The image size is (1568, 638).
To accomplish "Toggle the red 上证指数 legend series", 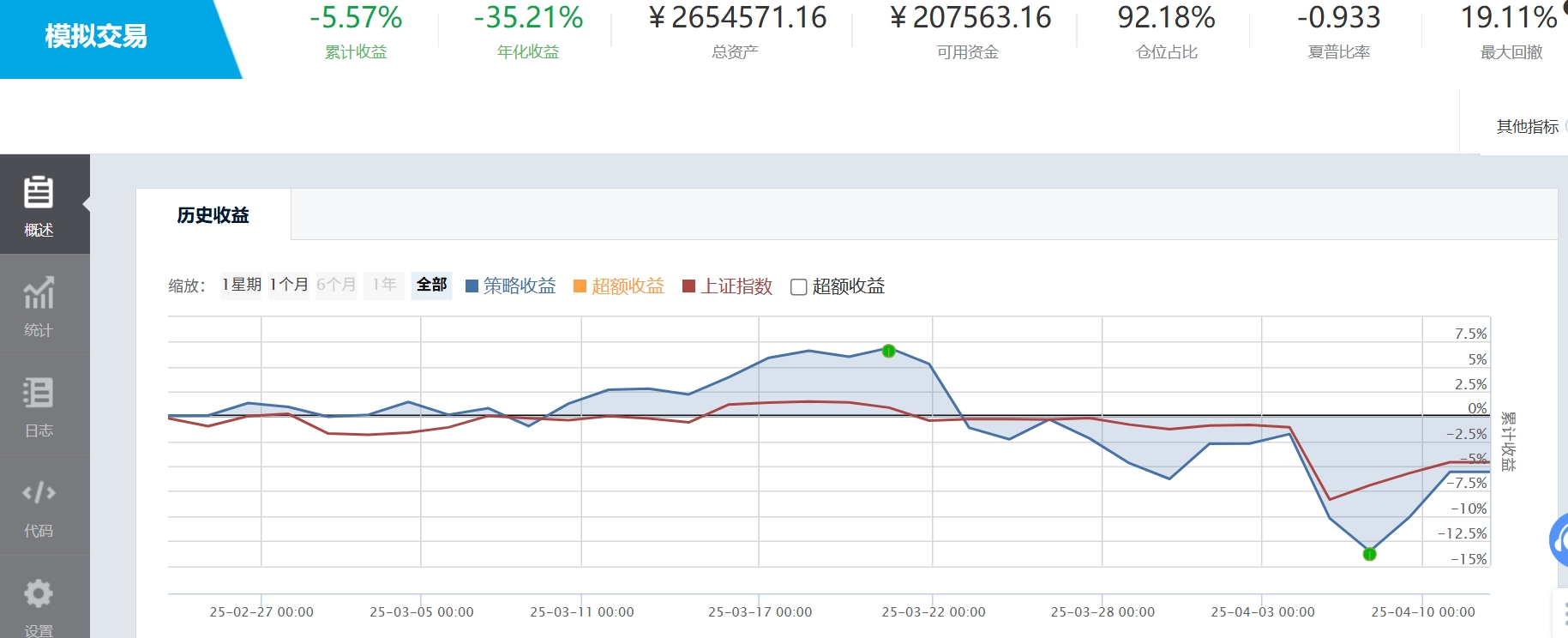I will [x=728, y=286].
